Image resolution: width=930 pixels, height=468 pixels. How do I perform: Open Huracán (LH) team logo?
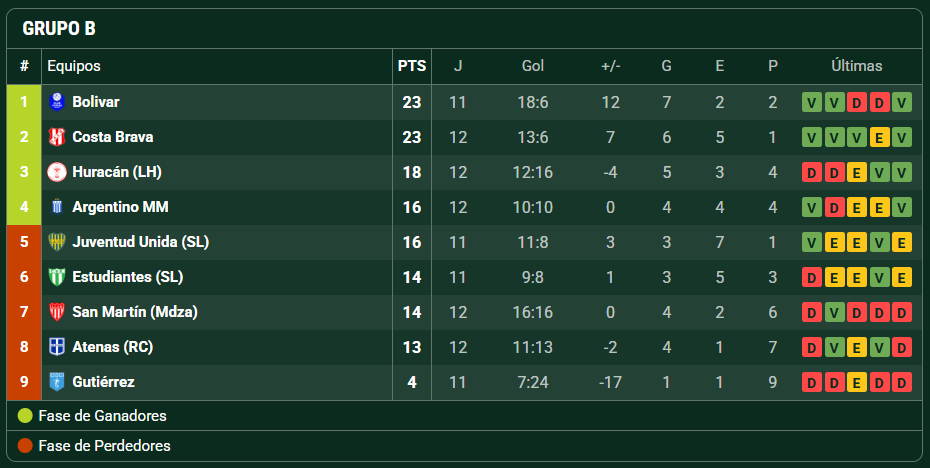click(57, 172)
